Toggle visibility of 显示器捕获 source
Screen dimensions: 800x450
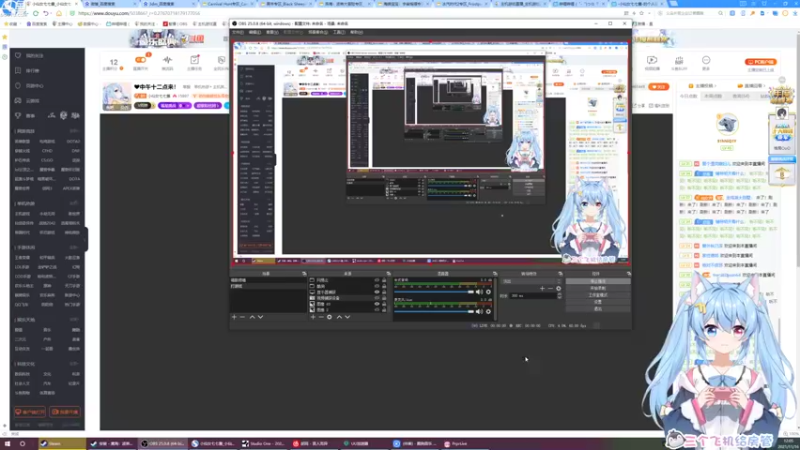377,292
